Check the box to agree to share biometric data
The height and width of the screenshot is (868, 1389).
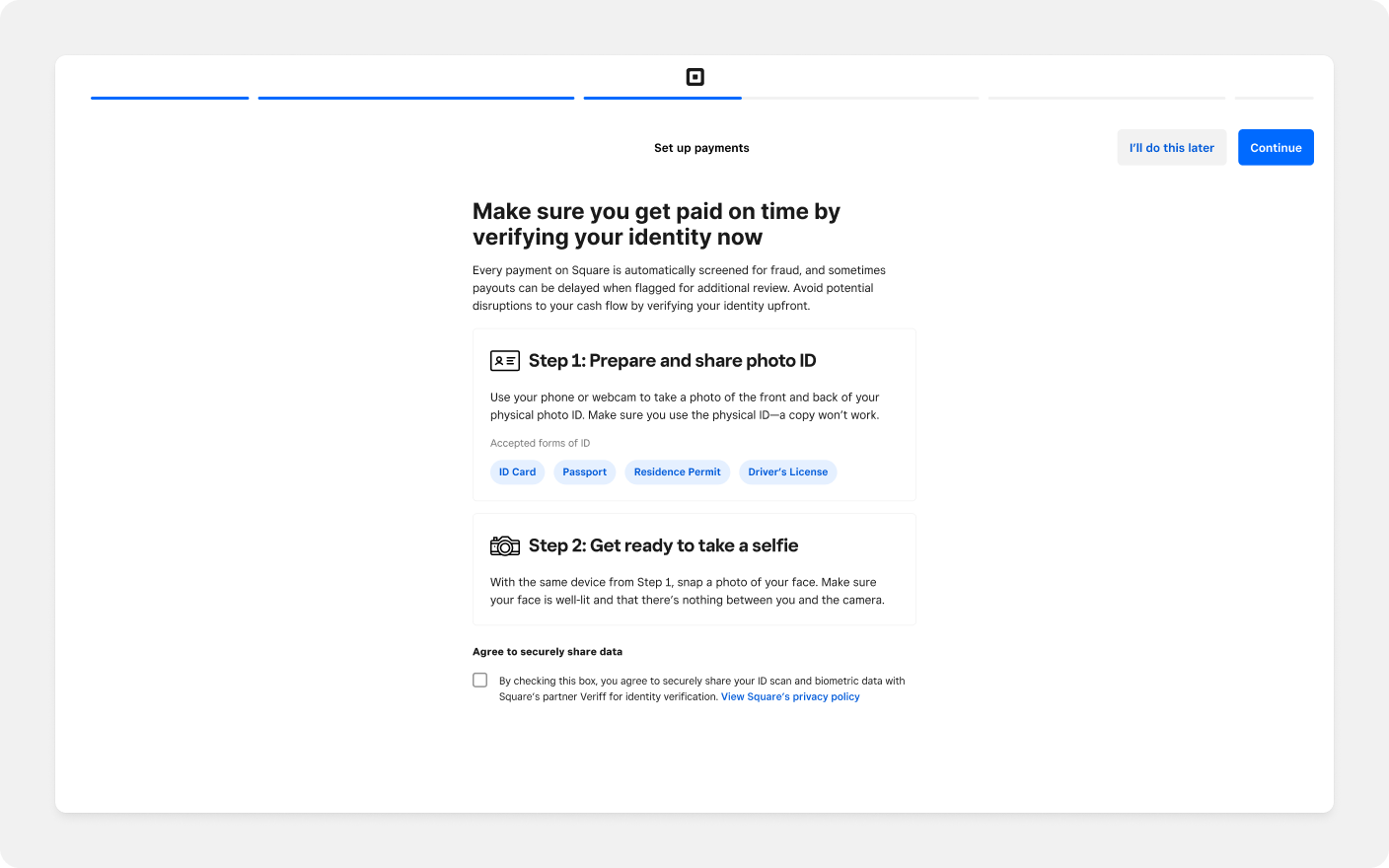pos(479,680)
